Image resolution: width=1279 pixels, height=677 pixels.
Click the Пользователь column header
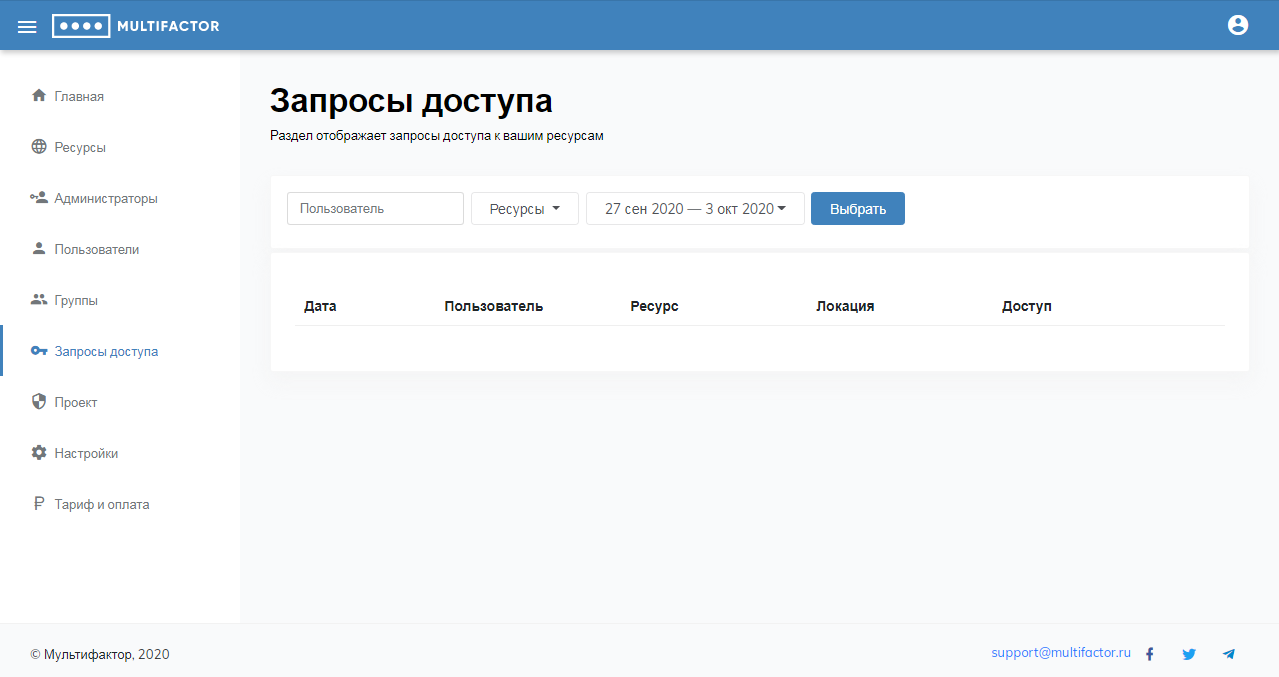pos(494,306)
